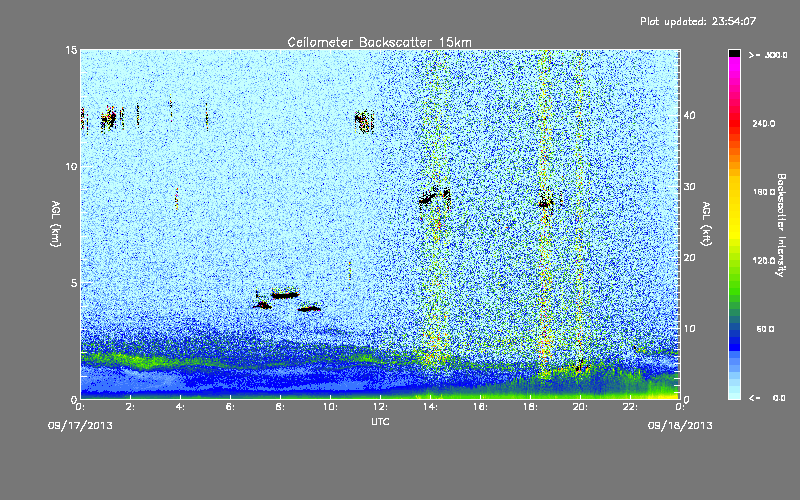This screenshot has height=500, width=800.
Task: Click the 10 kft tick label
Action: (x=689, y=329)
